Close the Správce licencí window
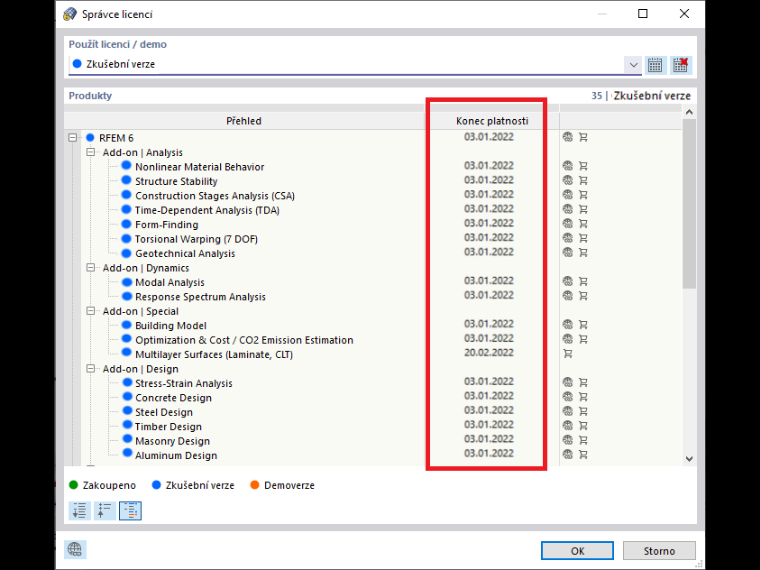This screenshot has width=760, height=570. [x=684, y=14]
